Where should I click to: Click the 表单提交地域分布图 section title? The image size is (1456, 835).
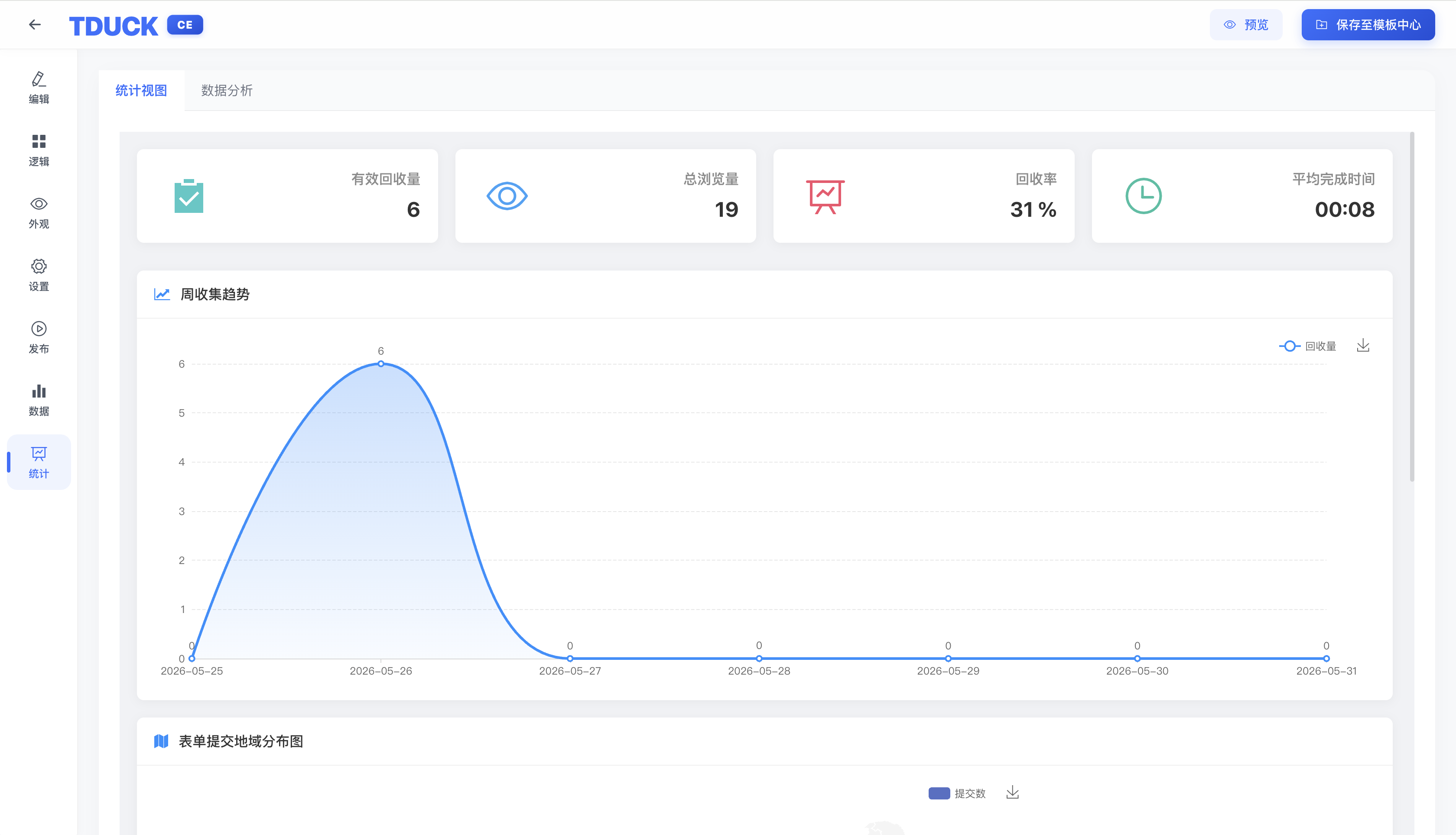click(x=241, y=741)
